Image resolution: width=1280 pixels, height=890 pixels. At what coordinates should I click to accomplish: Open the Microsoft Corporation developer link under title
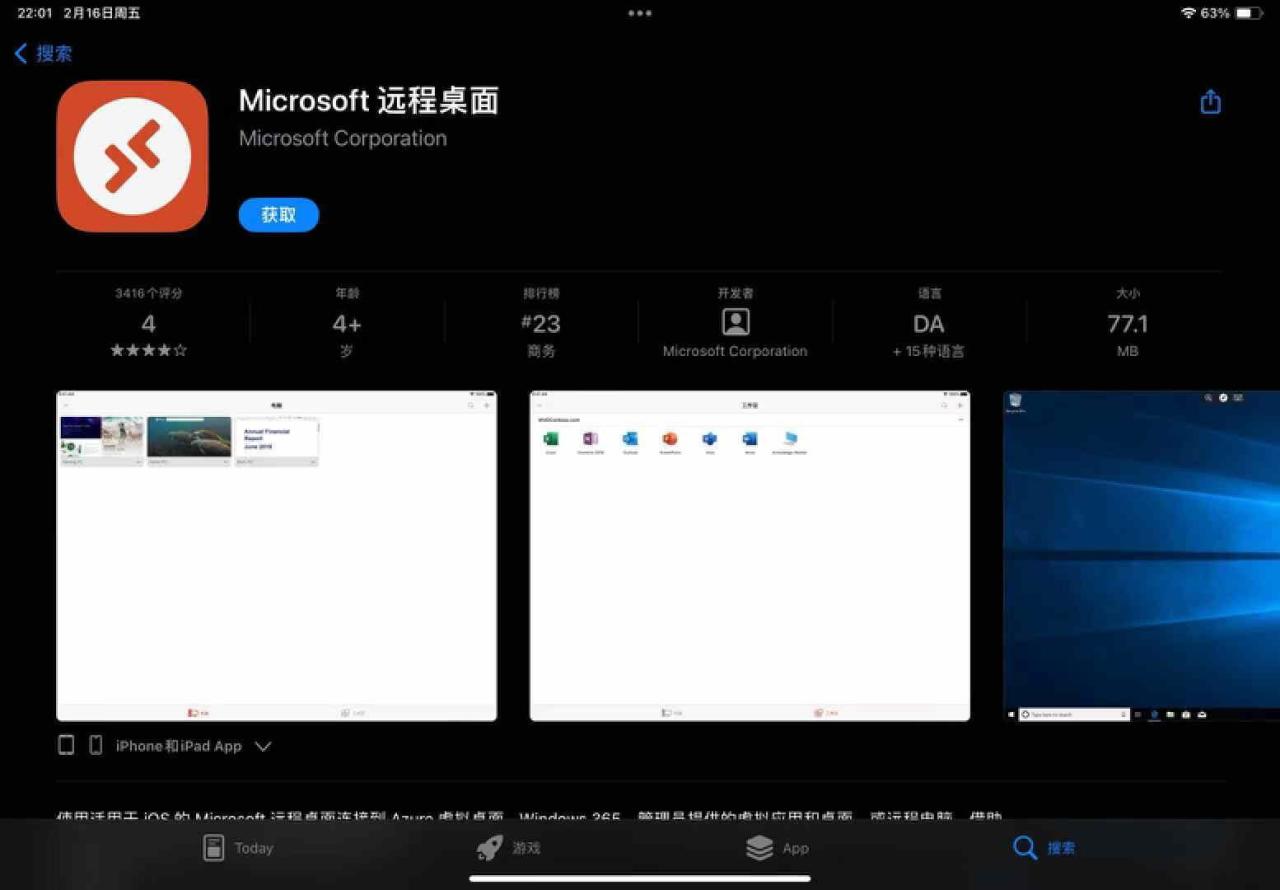pos(343,138)
